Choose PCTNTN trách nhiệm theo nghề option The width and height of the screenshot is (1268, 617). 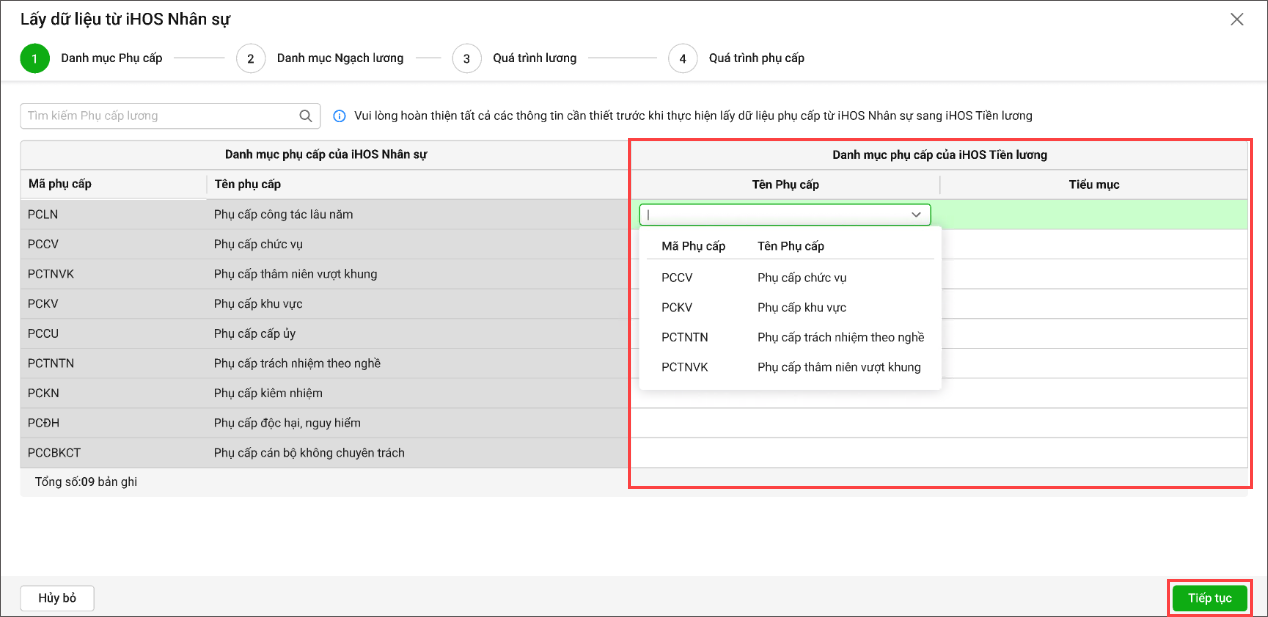coord(790,338)
